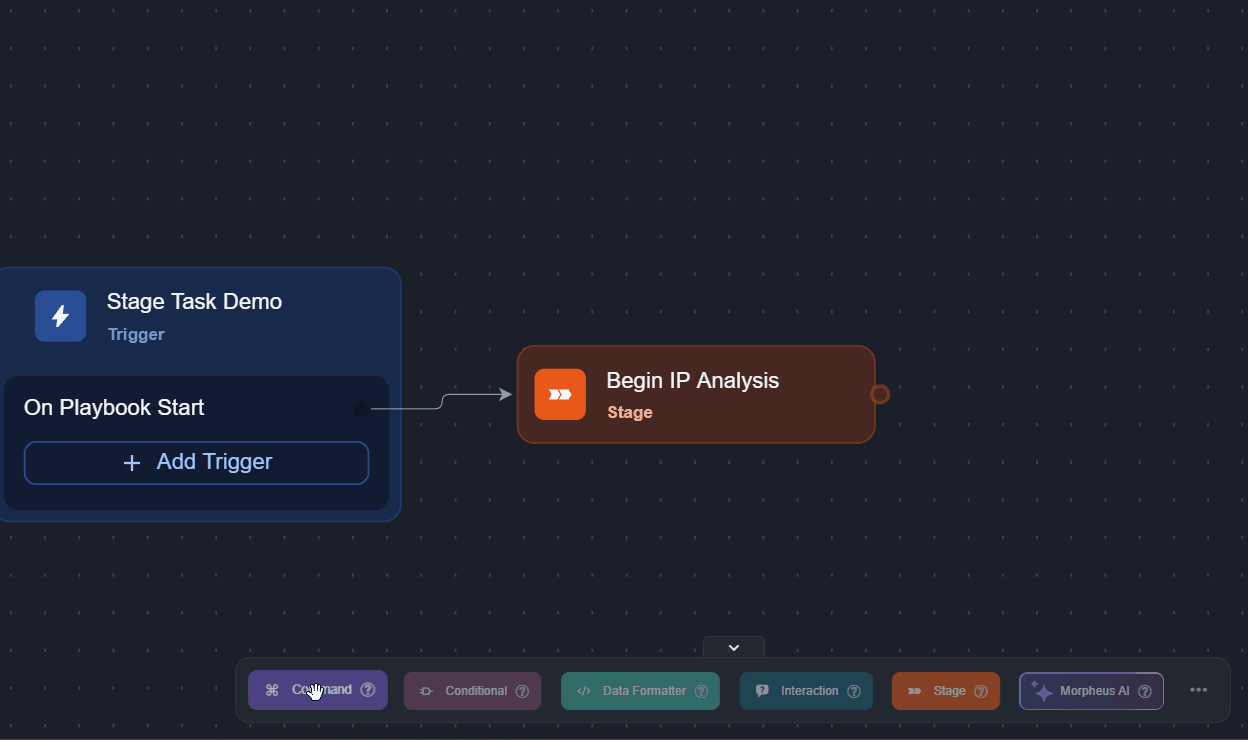Pick the Stage node type in toolbar
This screenshot has width=1248, height=740.
tap(938, 691)
